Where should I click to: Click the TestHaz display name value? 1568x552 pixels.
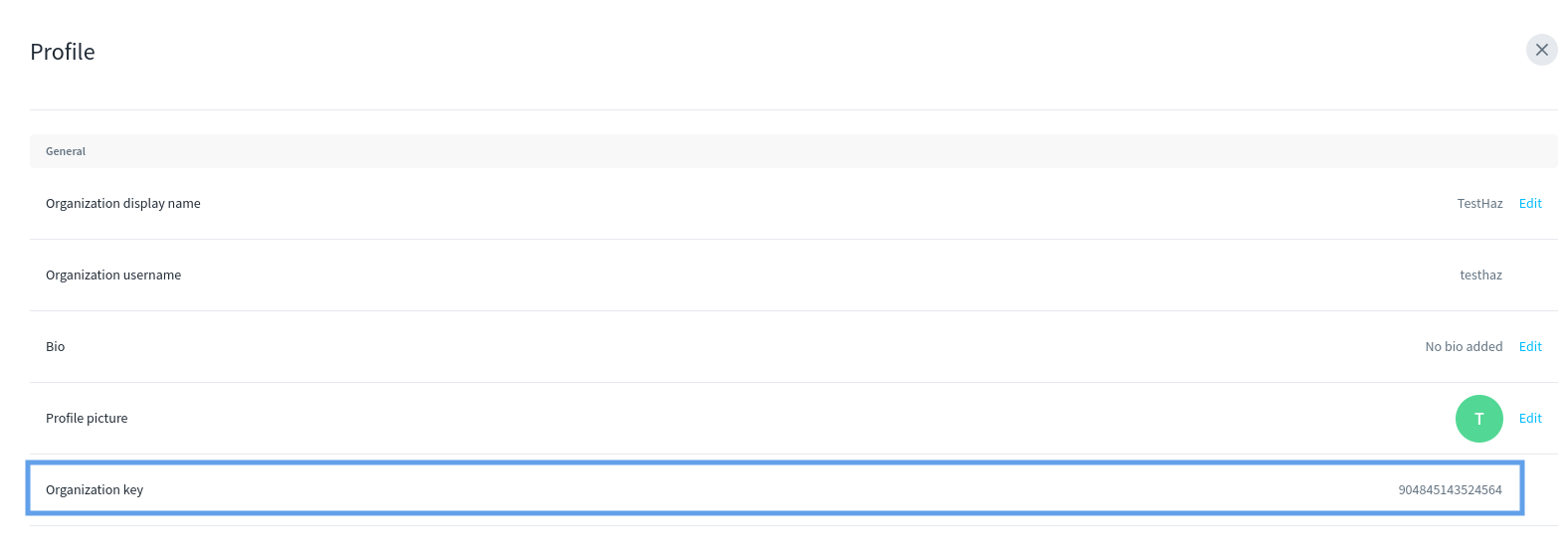1479,204
